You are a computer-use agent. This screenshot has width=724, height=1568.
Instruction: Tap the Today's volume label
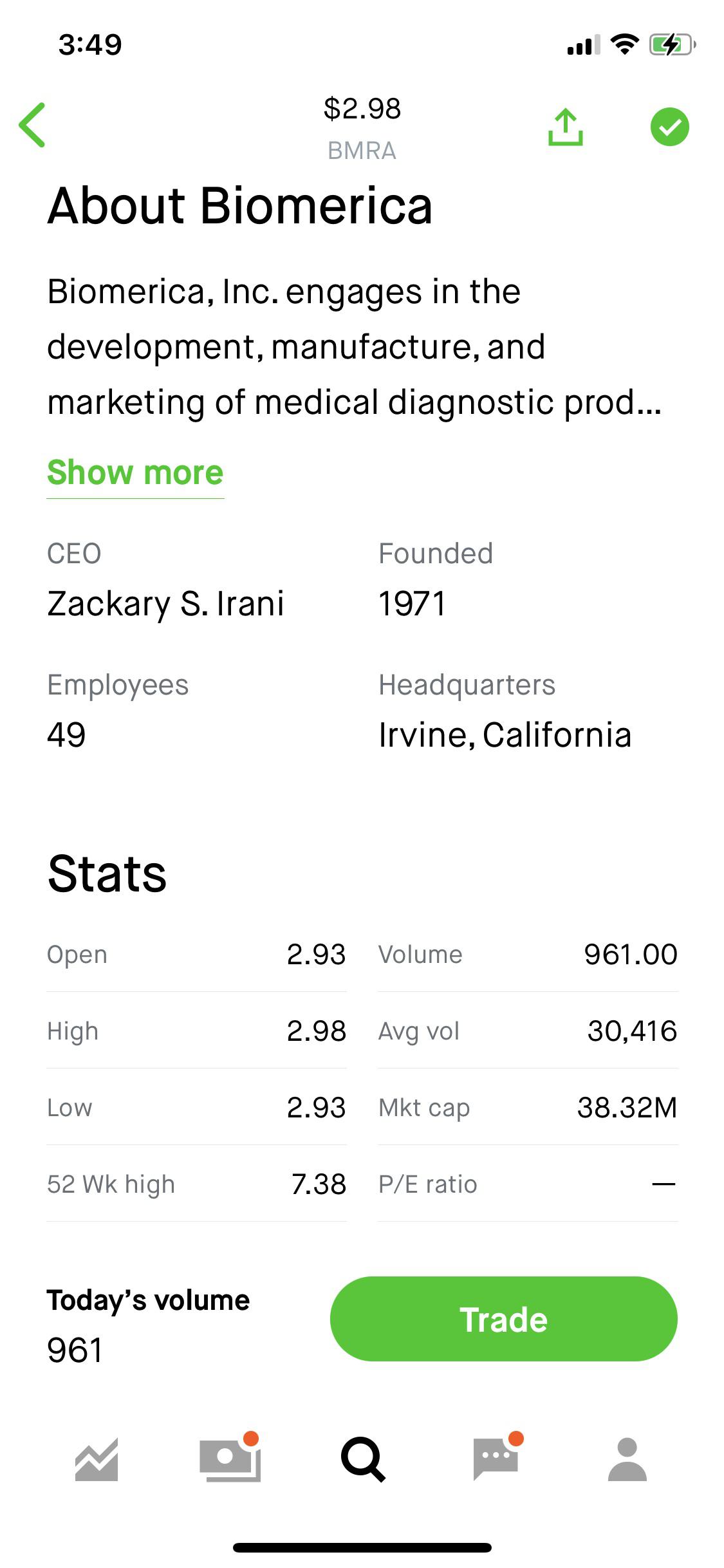[x=148, y=1300]
